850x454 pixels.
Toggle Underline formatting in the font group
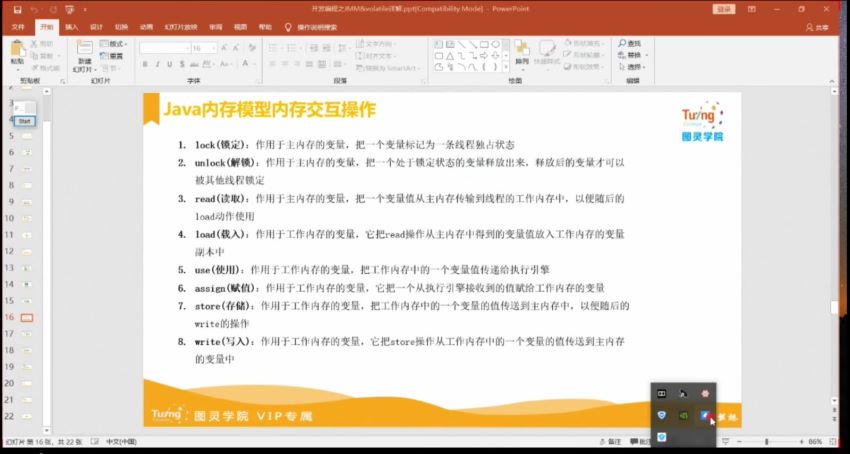pyautogui.click(x=169, y=64)
